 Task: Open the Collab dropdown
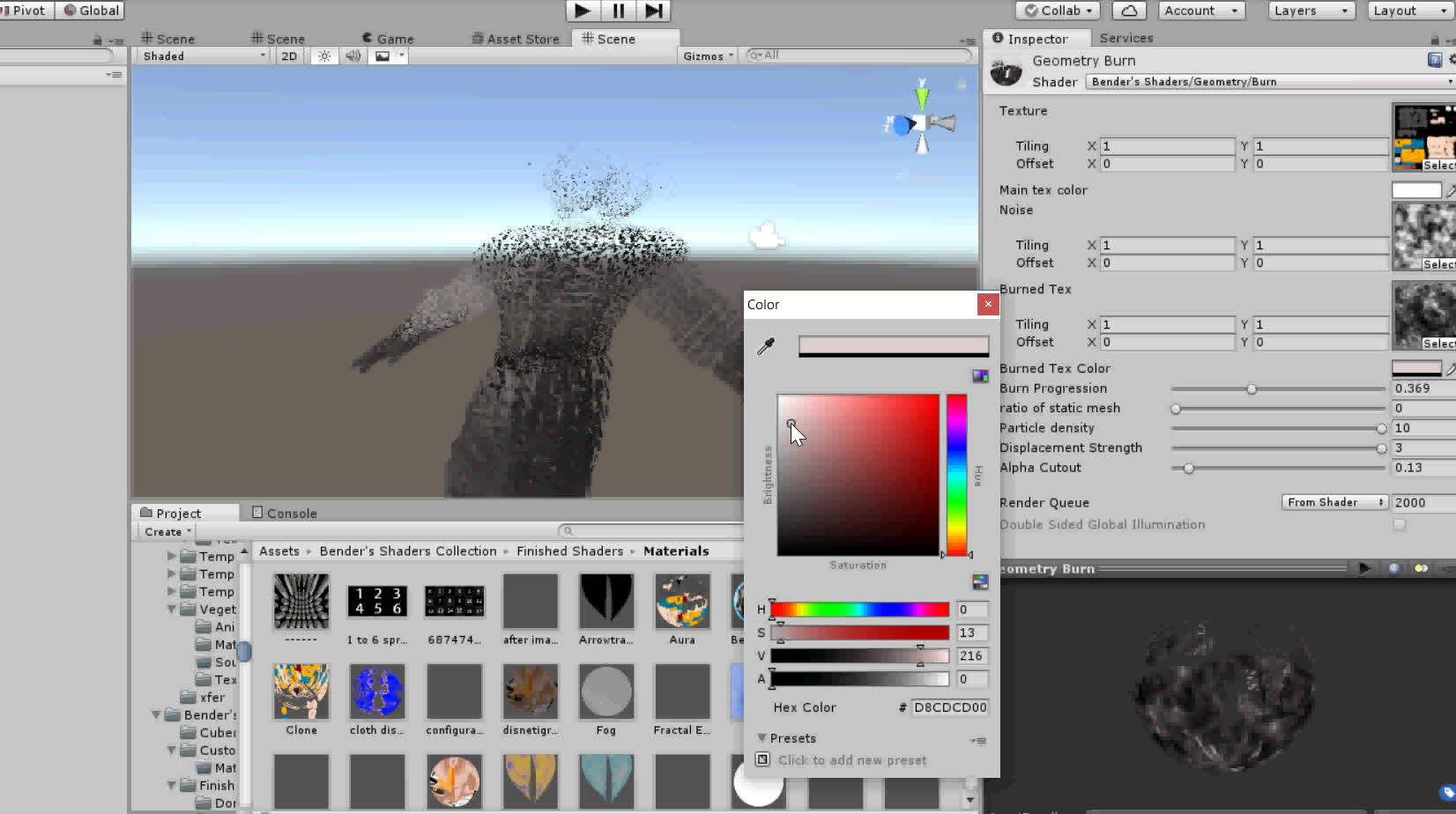click(1058, 11)
